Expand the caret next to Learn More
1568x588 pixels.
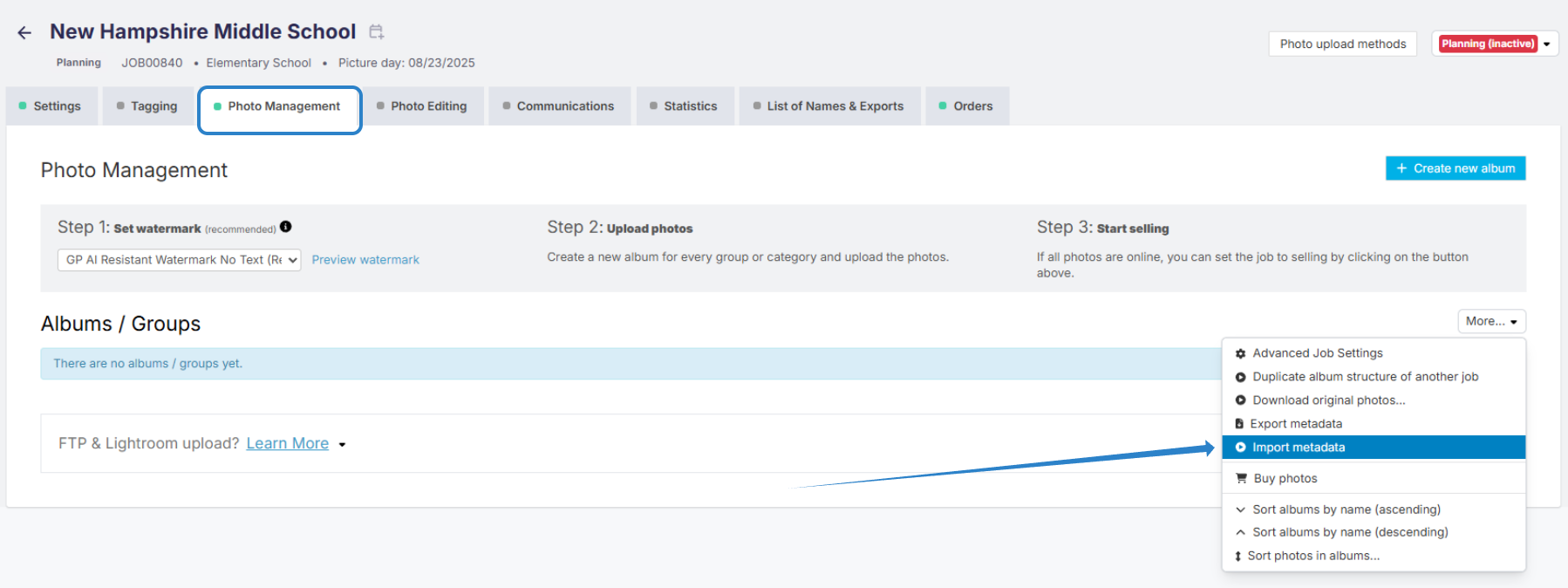click(x=342, y=445)
